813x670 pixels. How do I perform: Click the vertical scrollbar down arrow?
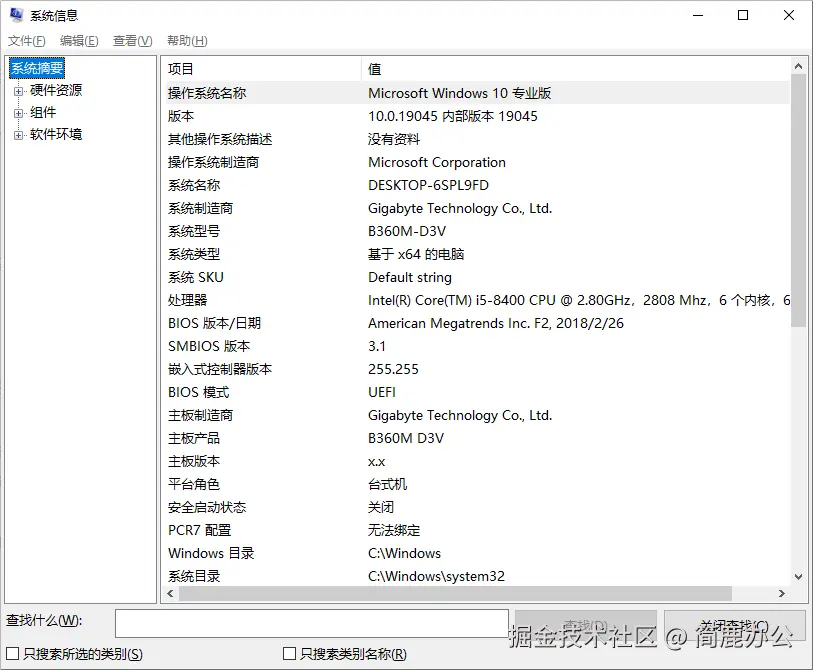pyautogui.click(x=798, y=576)
